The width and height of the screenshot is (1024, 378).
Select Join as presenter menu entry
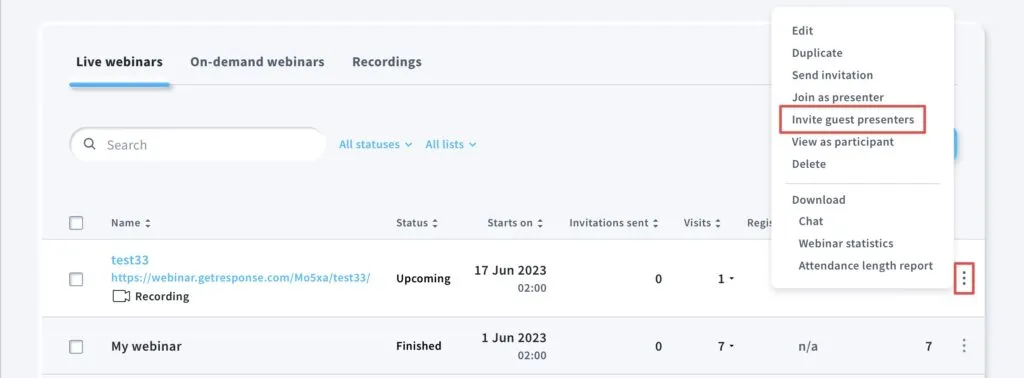[837, 97]
